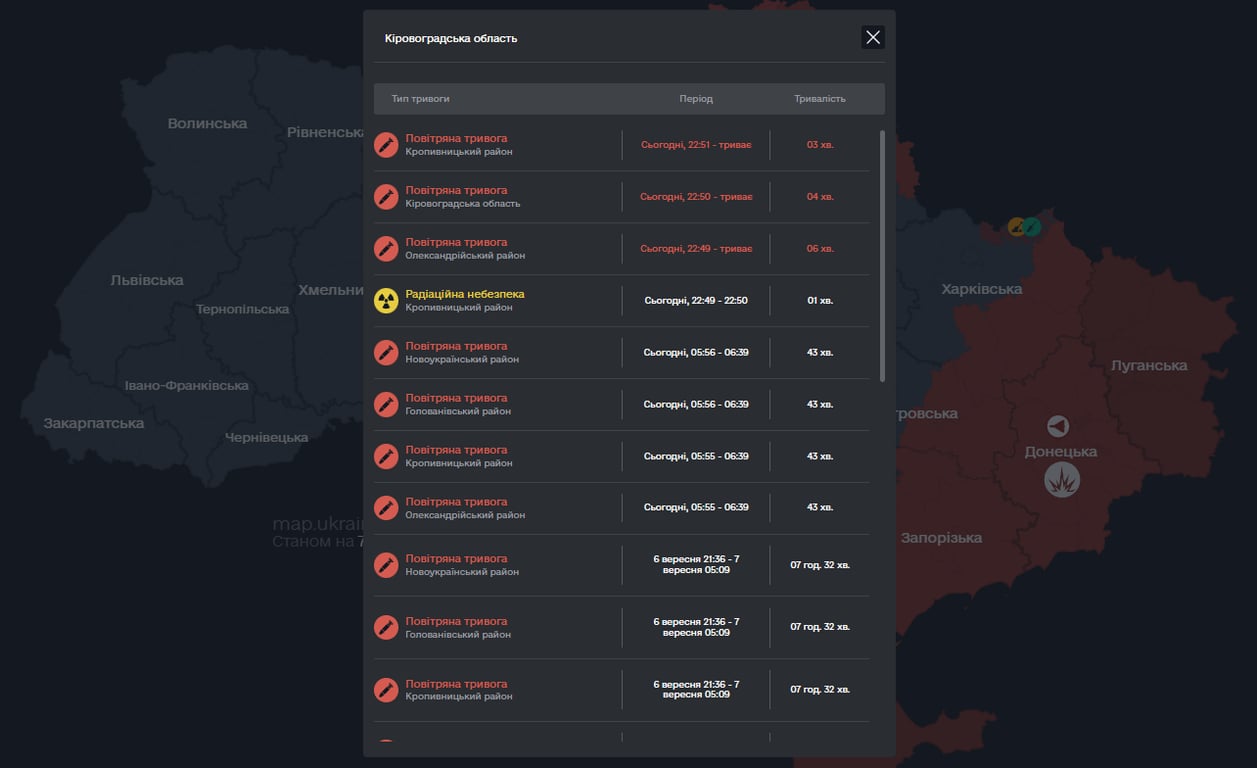Click the explosion icon in Донецька region
The width and height of the screenshot is (1257, 768).
click(1061, 481)
